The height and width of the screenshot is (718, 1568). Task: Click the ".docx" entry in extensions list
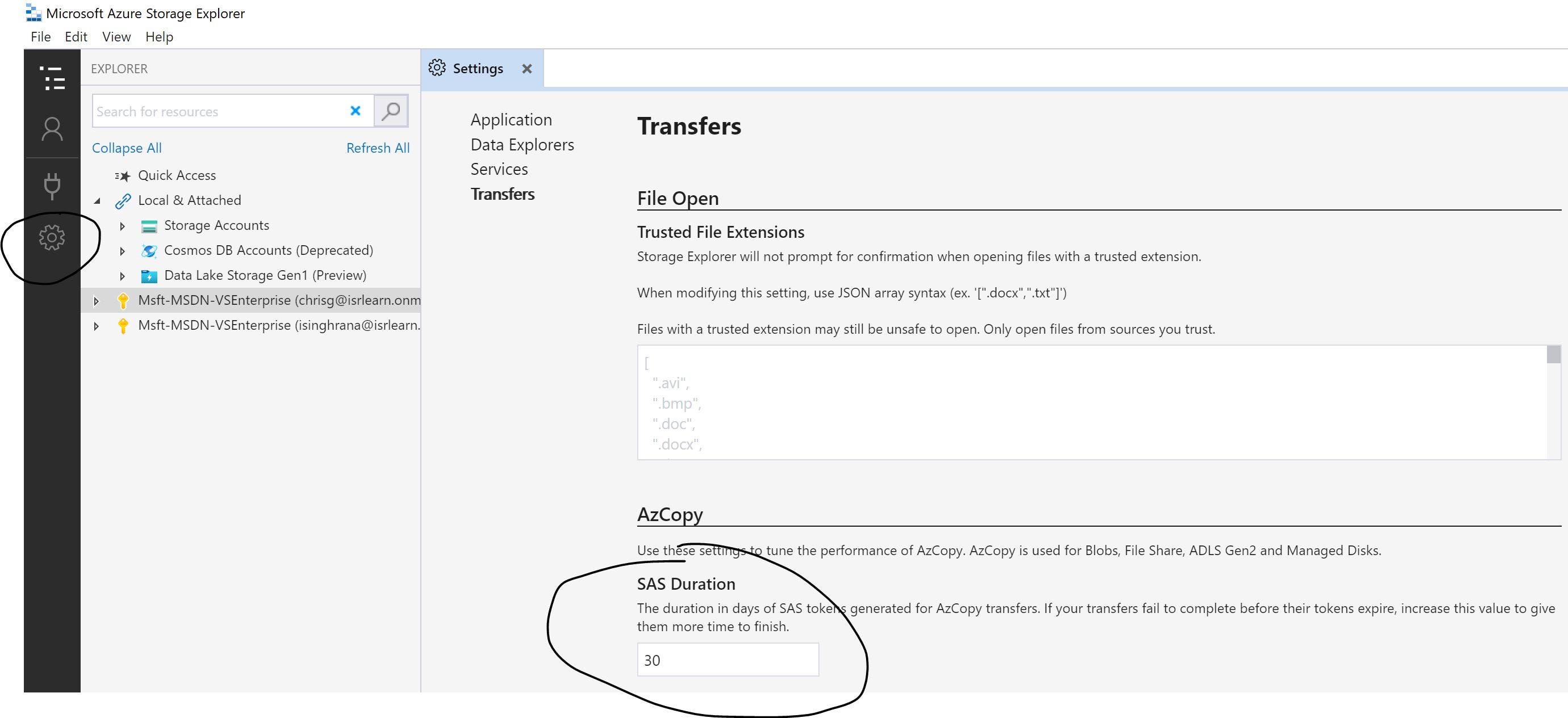(677, 444)
